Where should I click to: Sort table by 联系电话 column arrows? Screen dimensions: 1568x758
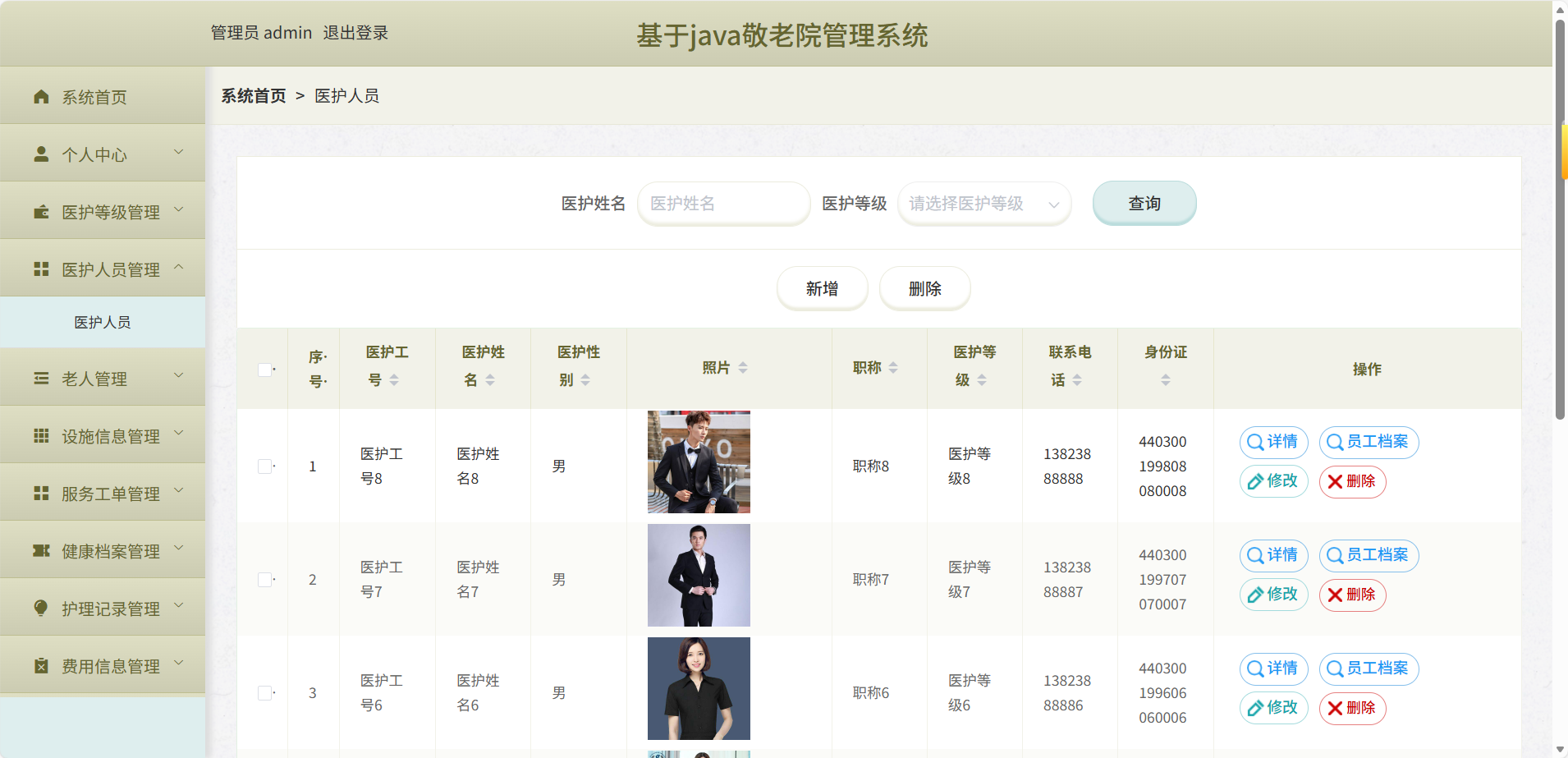click(x=1077, y=379)
